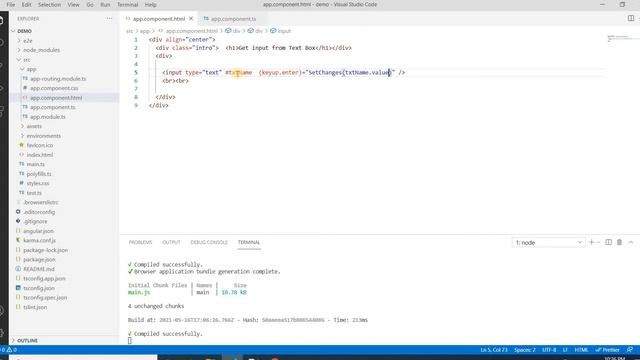Open karma.conf.js in explorer
This screenshot has height=360, width=640.
coord(39,240)
